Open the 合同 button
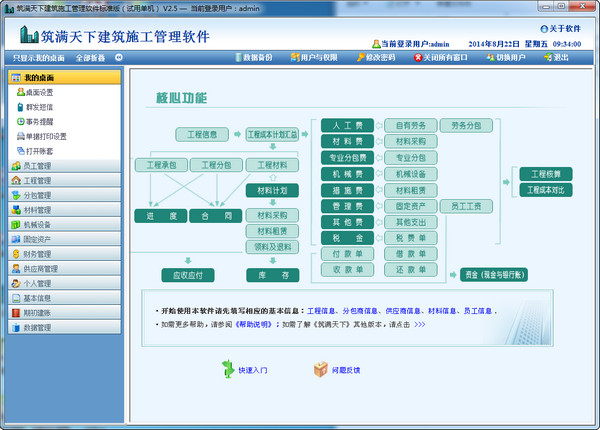Screen dimensions: 600x430 (x=216, y=216)
